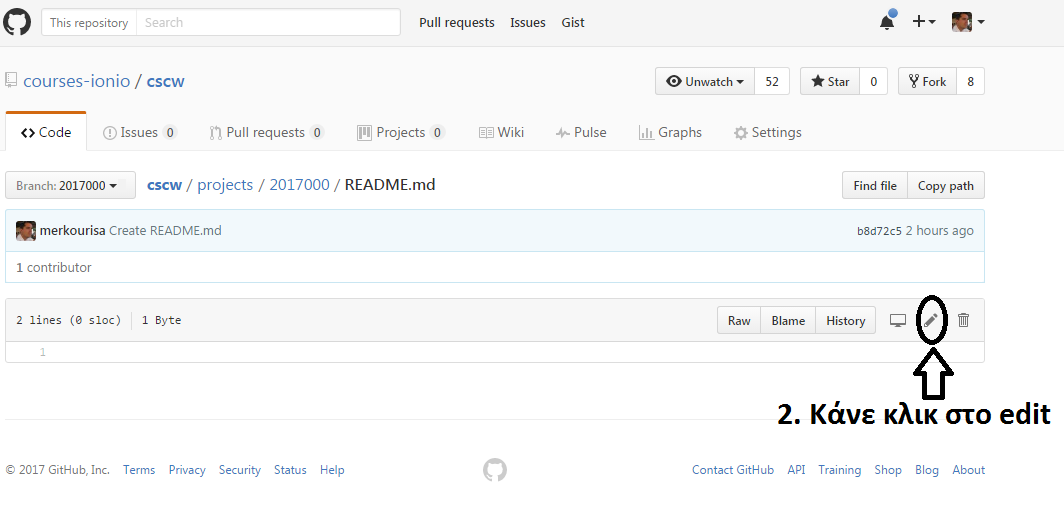Image resolution: width=1064 pixels, height=512 pixels.
Task: Click projects in the breadcrumb path
Action: (x=225, y=184)
